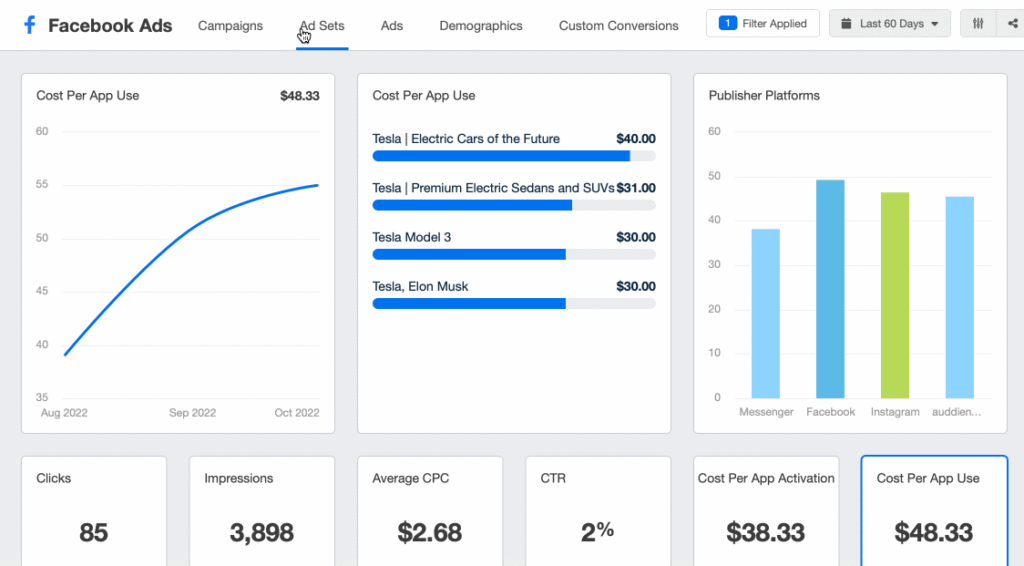Select the Ad Sets tab
This screenshot has height=566, width=1024.
(x=322, y=25)
